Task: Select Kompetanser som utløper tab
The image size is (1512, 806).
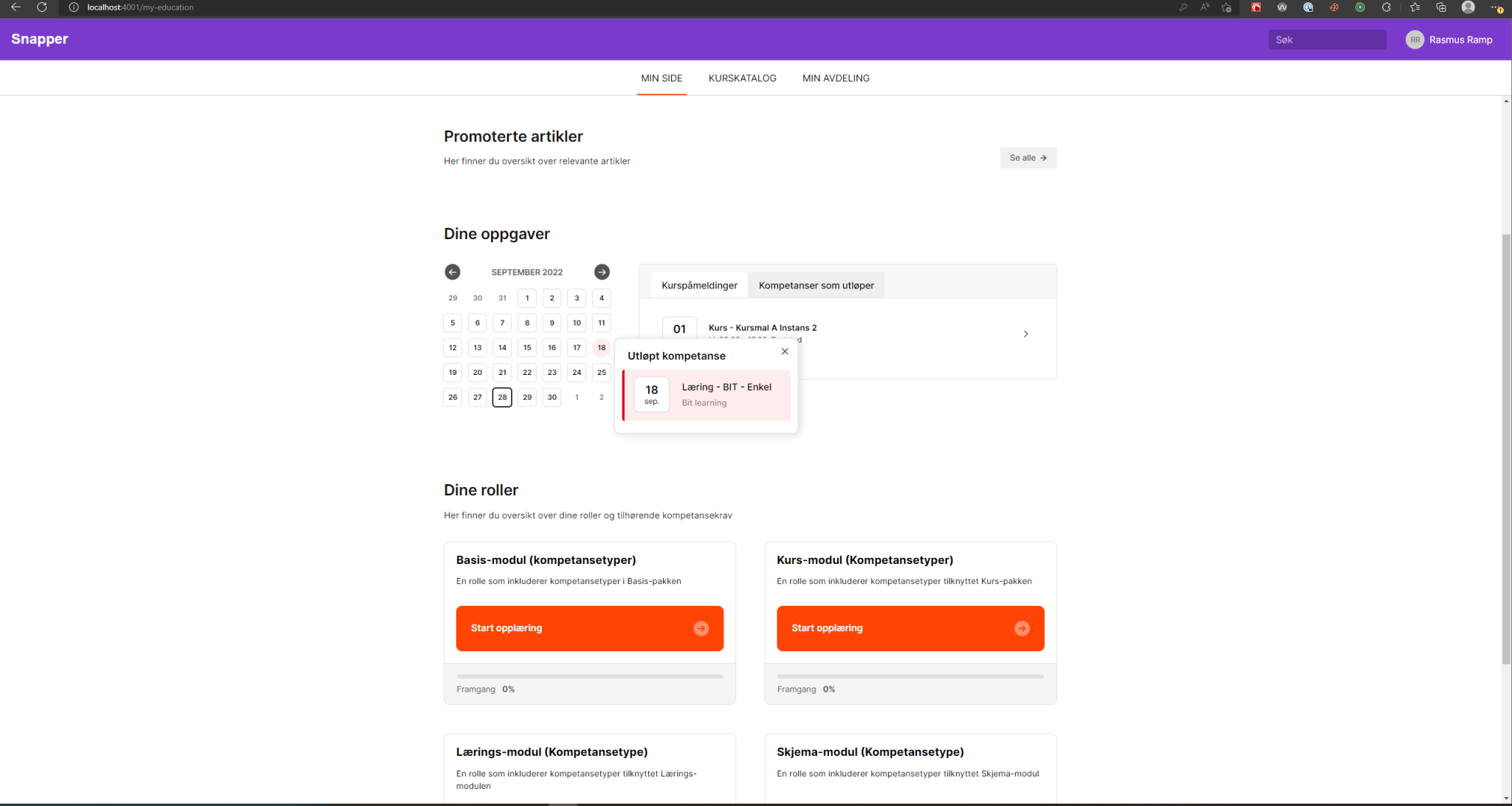Action: 816,286
